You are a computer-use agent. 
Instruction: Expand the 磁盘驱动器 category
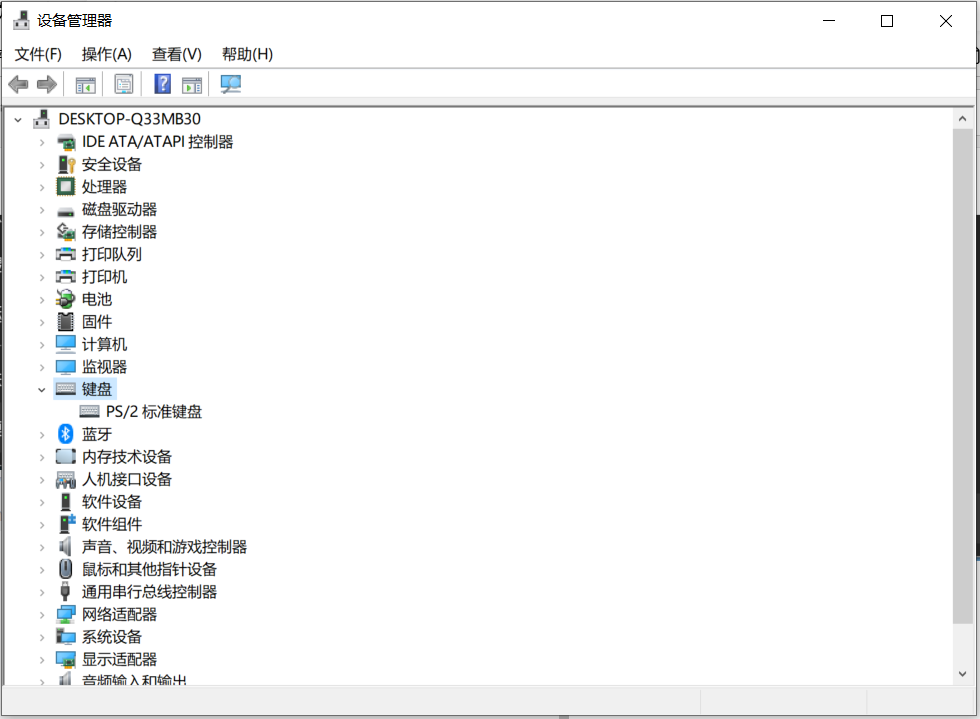click(x=42, y=209)
